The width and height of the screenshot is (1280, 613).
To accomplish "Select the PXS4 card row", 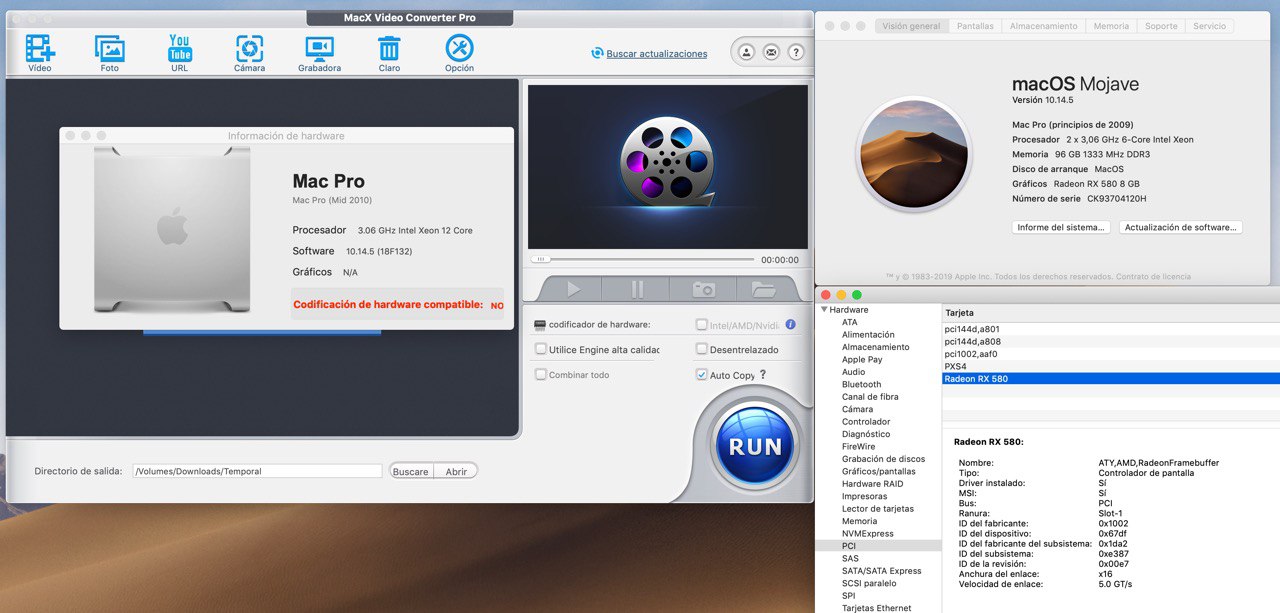I will [1111, 366].
